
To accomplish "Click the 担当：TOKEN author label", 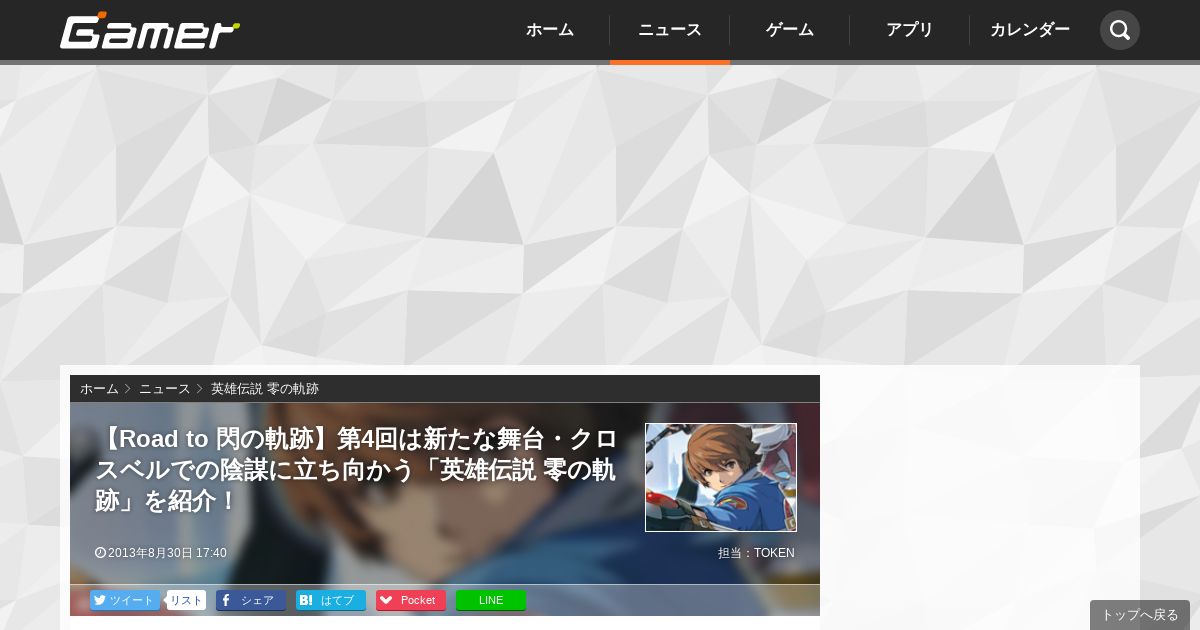I will pyautogui.click(x=756, y=553).
